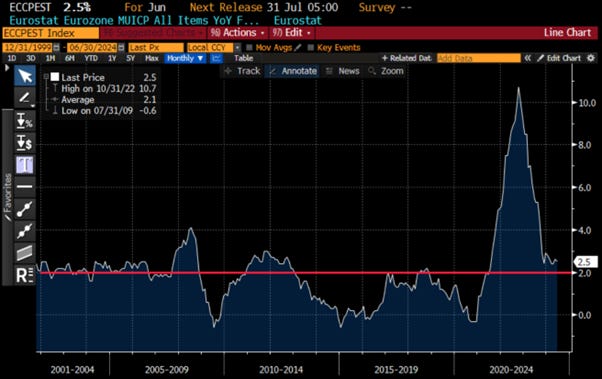Open the Suggested Charts dropdown

153,33
